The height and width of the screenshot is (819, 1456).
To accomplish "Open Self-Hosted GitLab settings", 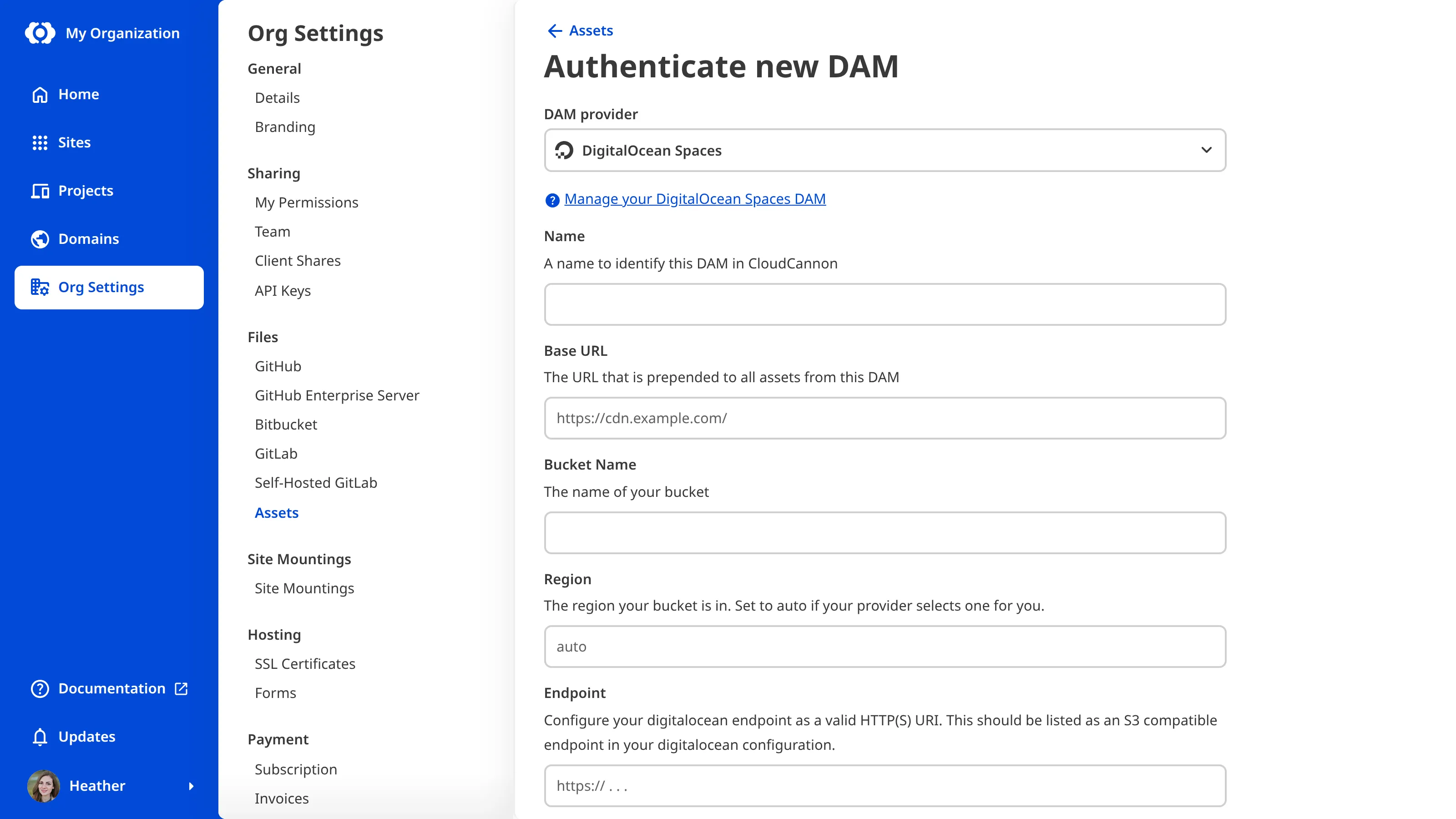I will (x=316, y=483).
